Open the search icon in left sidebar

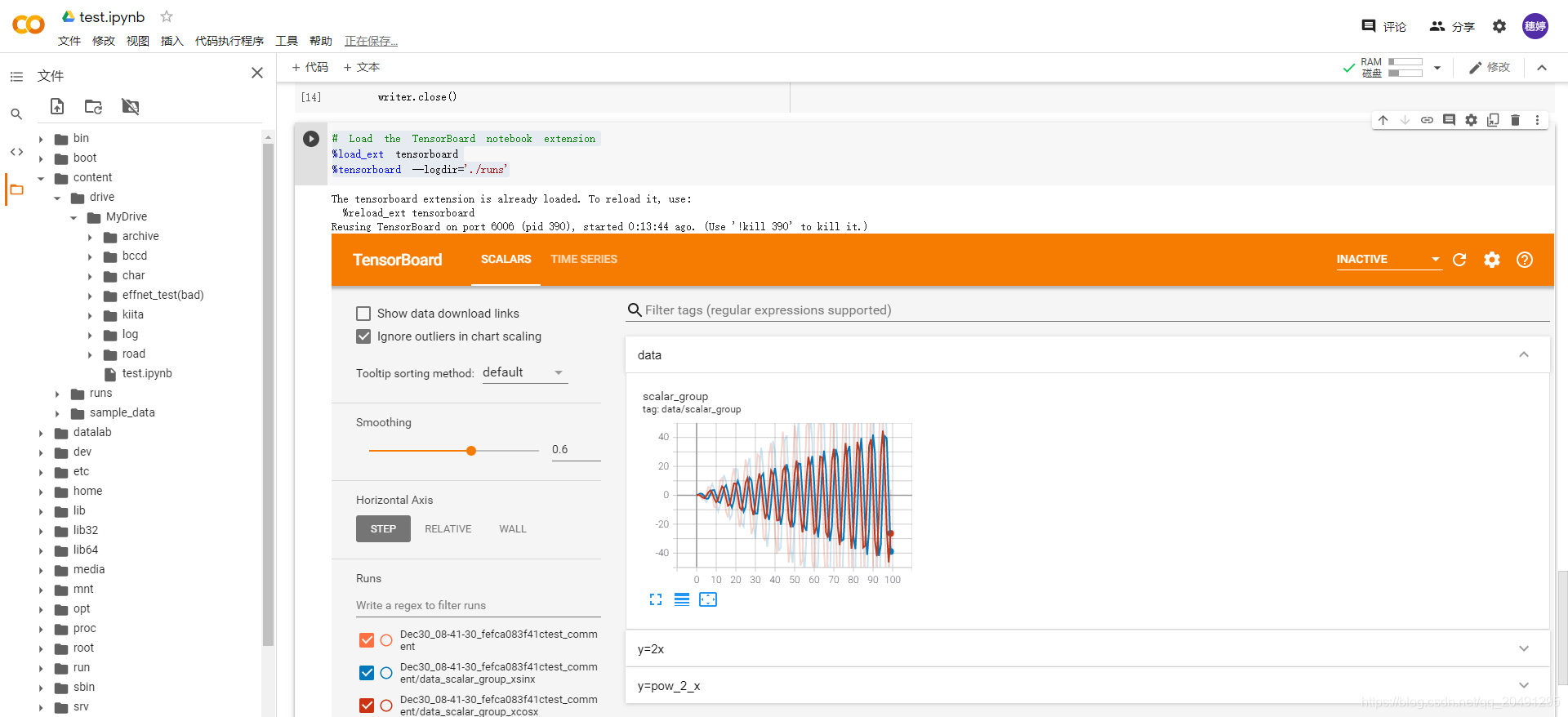click(16, 114)
